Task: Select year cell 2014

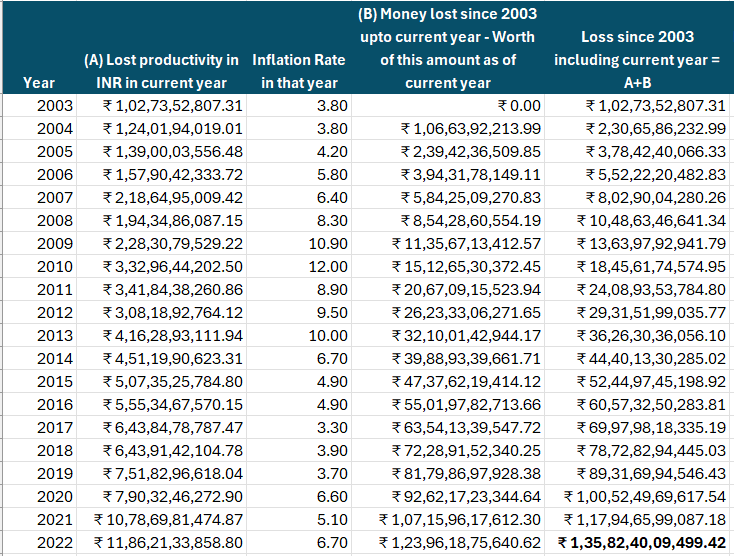Action: click(39, 358)
